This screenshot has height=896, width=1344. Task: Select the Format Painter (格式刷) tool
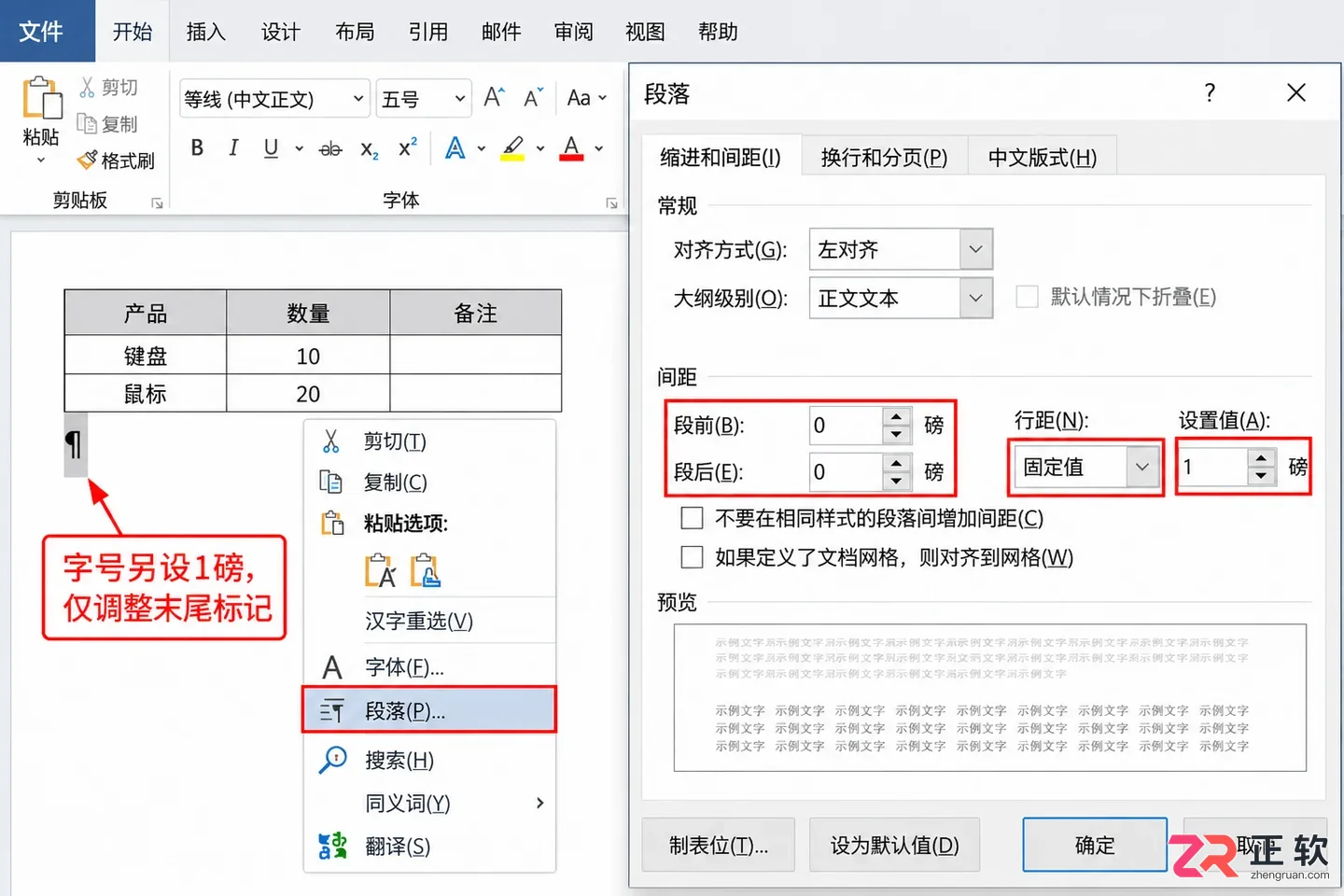pyautogui.click(x=116, y=161)
